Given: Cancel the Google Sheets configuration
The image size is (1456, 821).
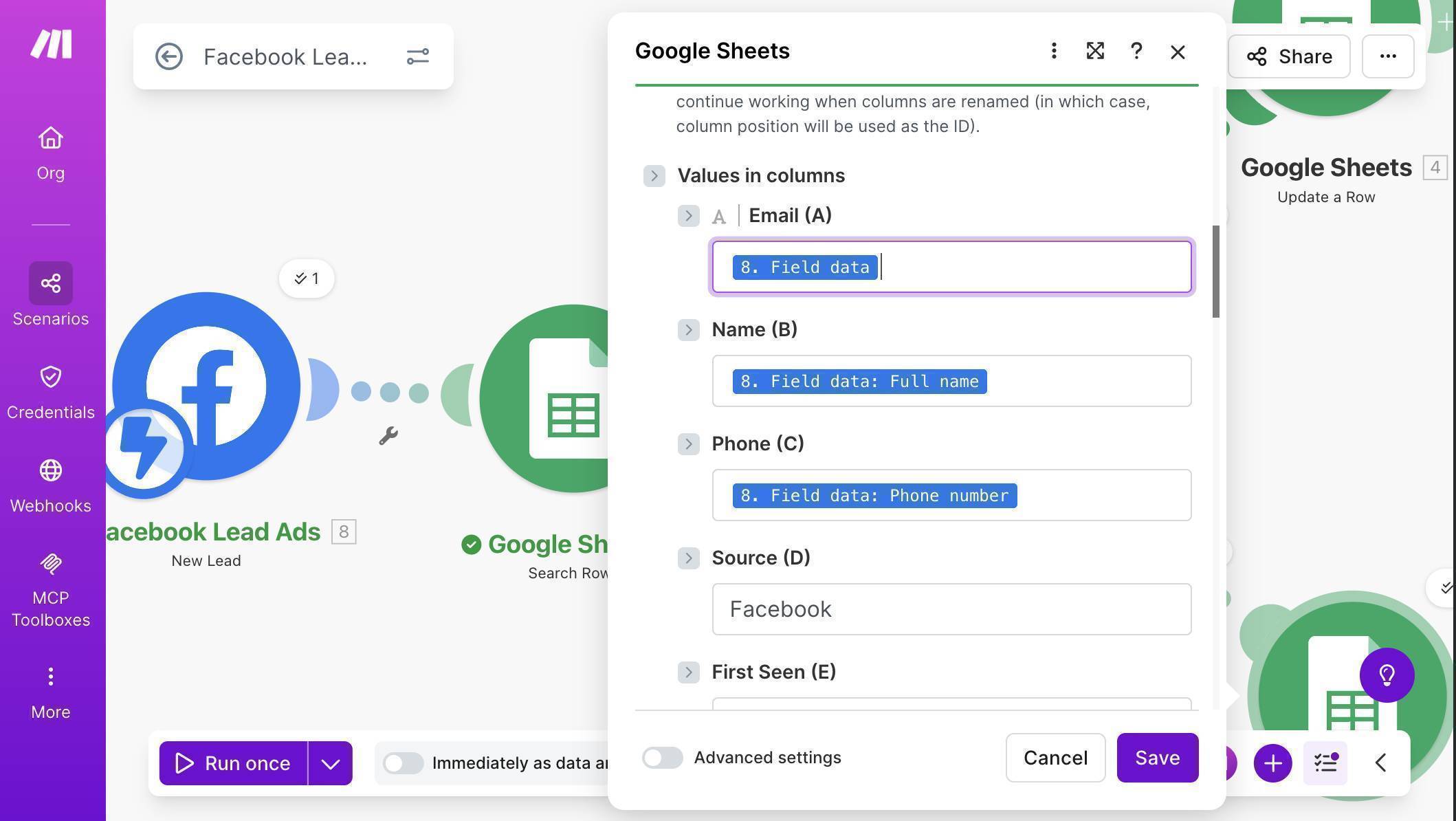Looking at the screenshot, I should click(1055, 758).
